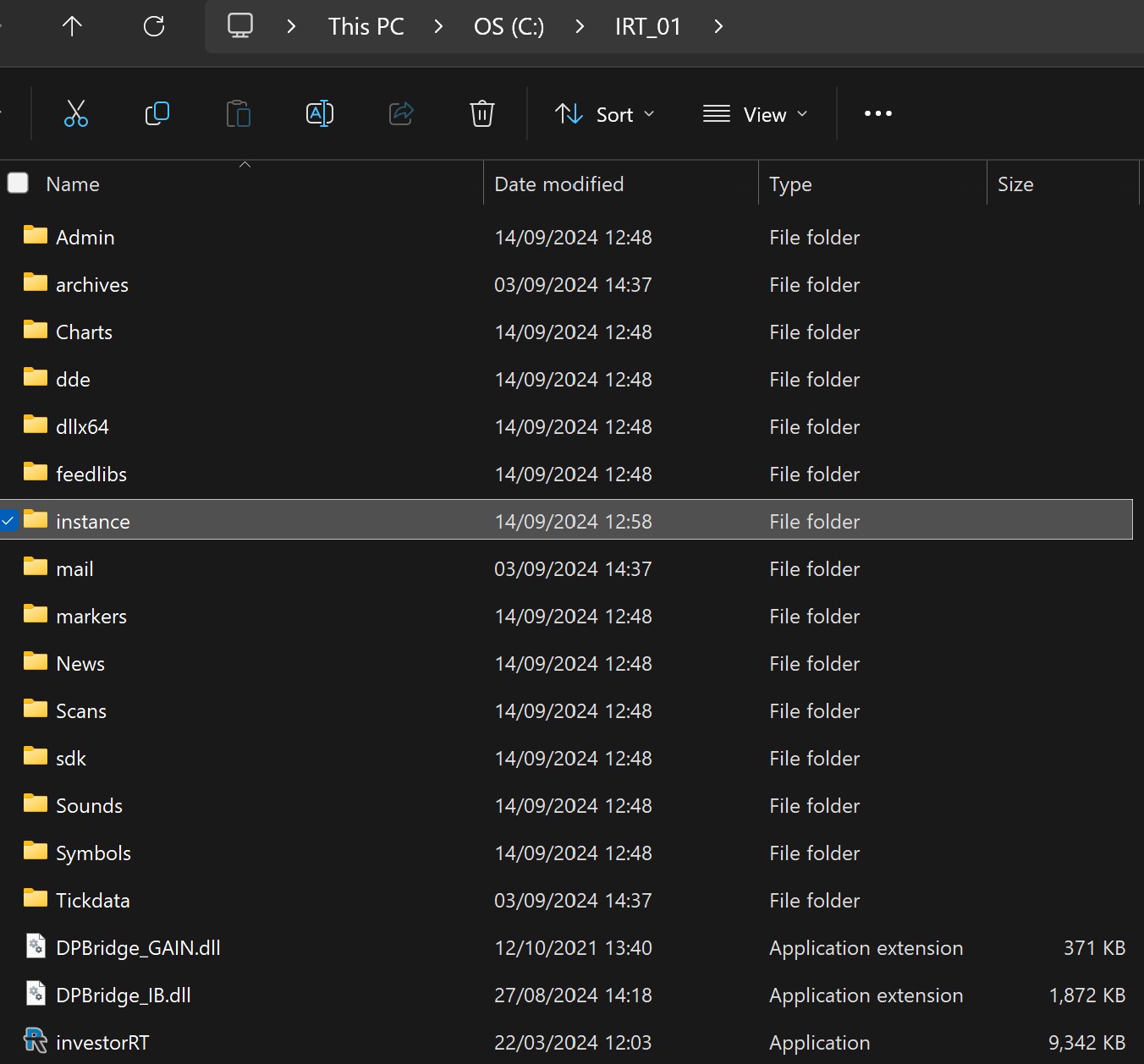Click the Share icon
This screenshot has width=1144, height=1064.
tap(401, 113)
